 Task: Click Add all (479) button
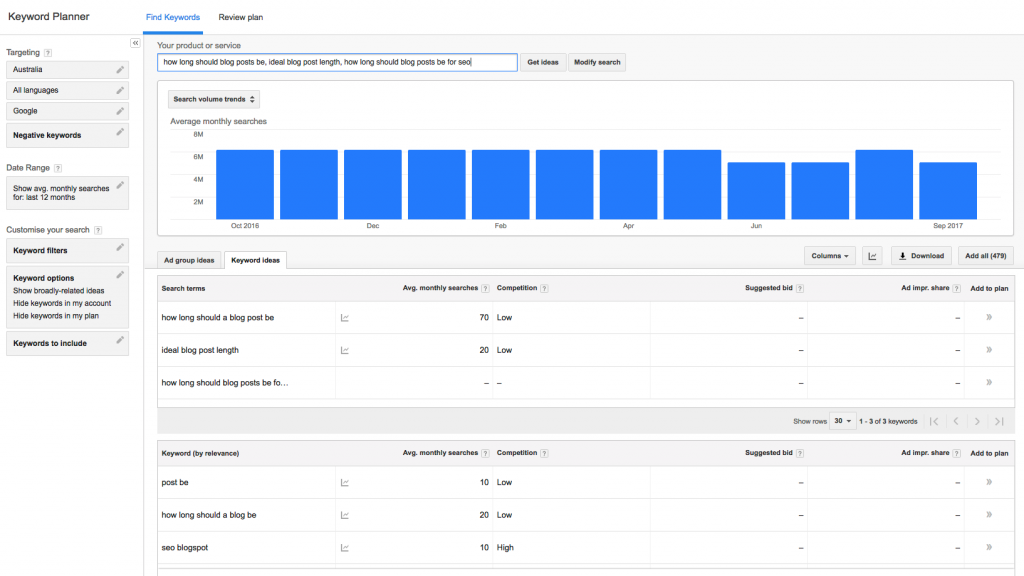click(x=985, y=256)
